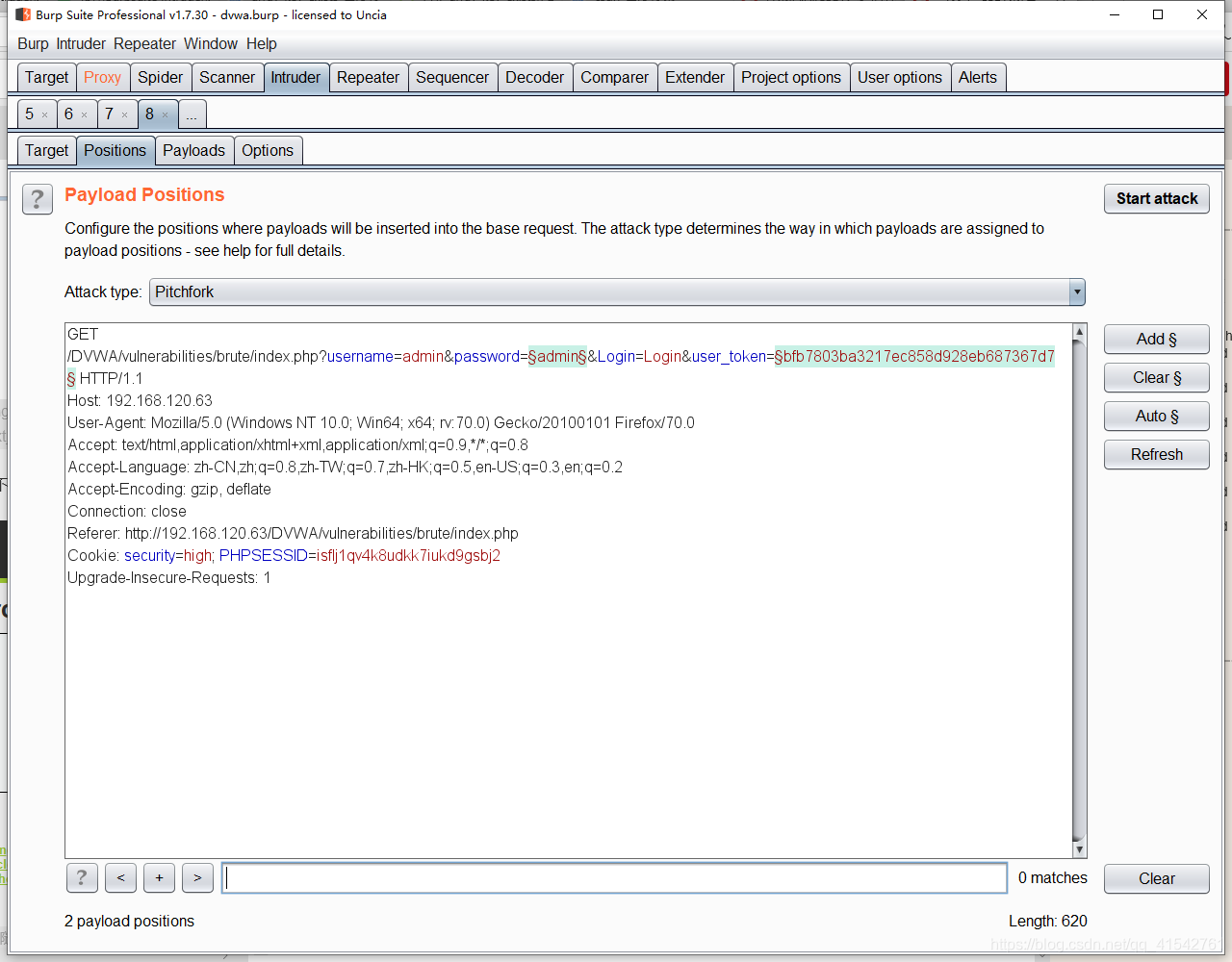1232x962 pixels.
Task: Click the request editor scroll up arrow
Action: pos(1079,332)
